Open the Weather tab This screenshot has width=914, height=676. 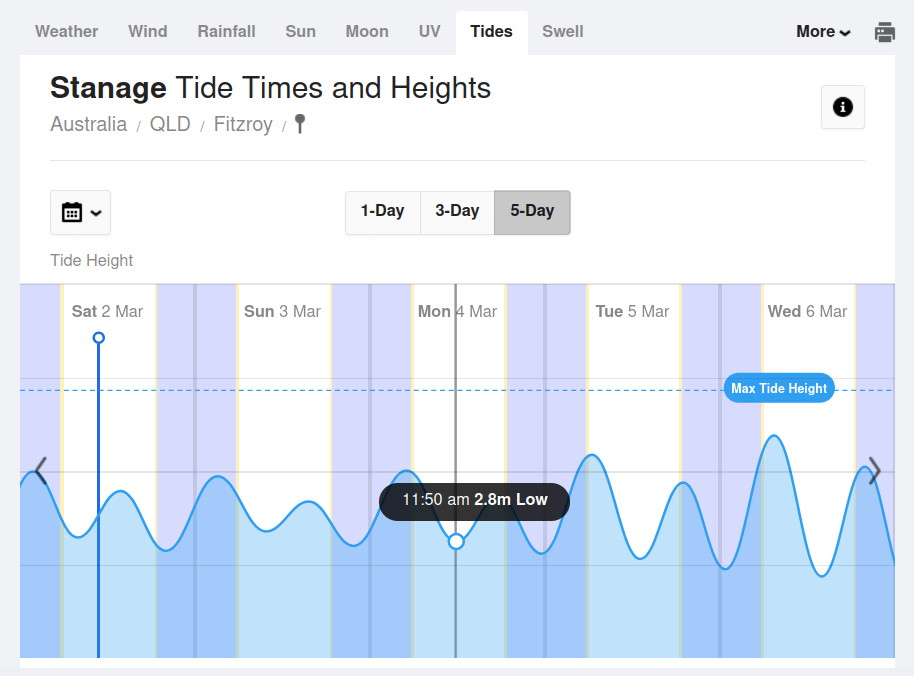[67, 32]
